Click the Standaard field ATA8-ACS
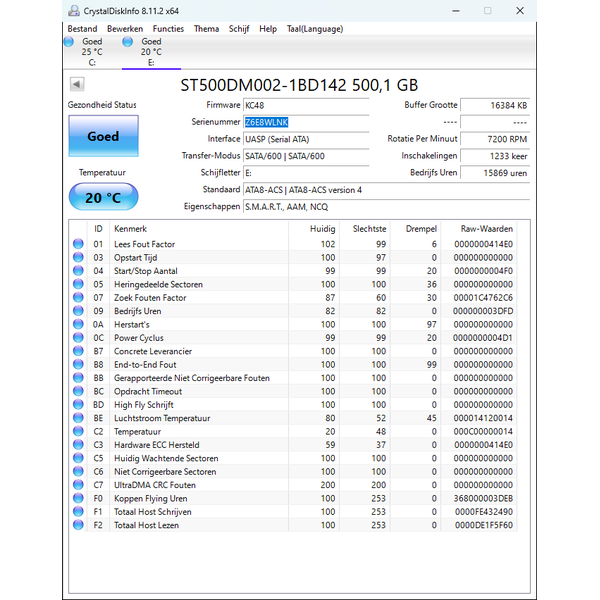The height and width of the screenshot is (600, 600). [x=386, y=190]
